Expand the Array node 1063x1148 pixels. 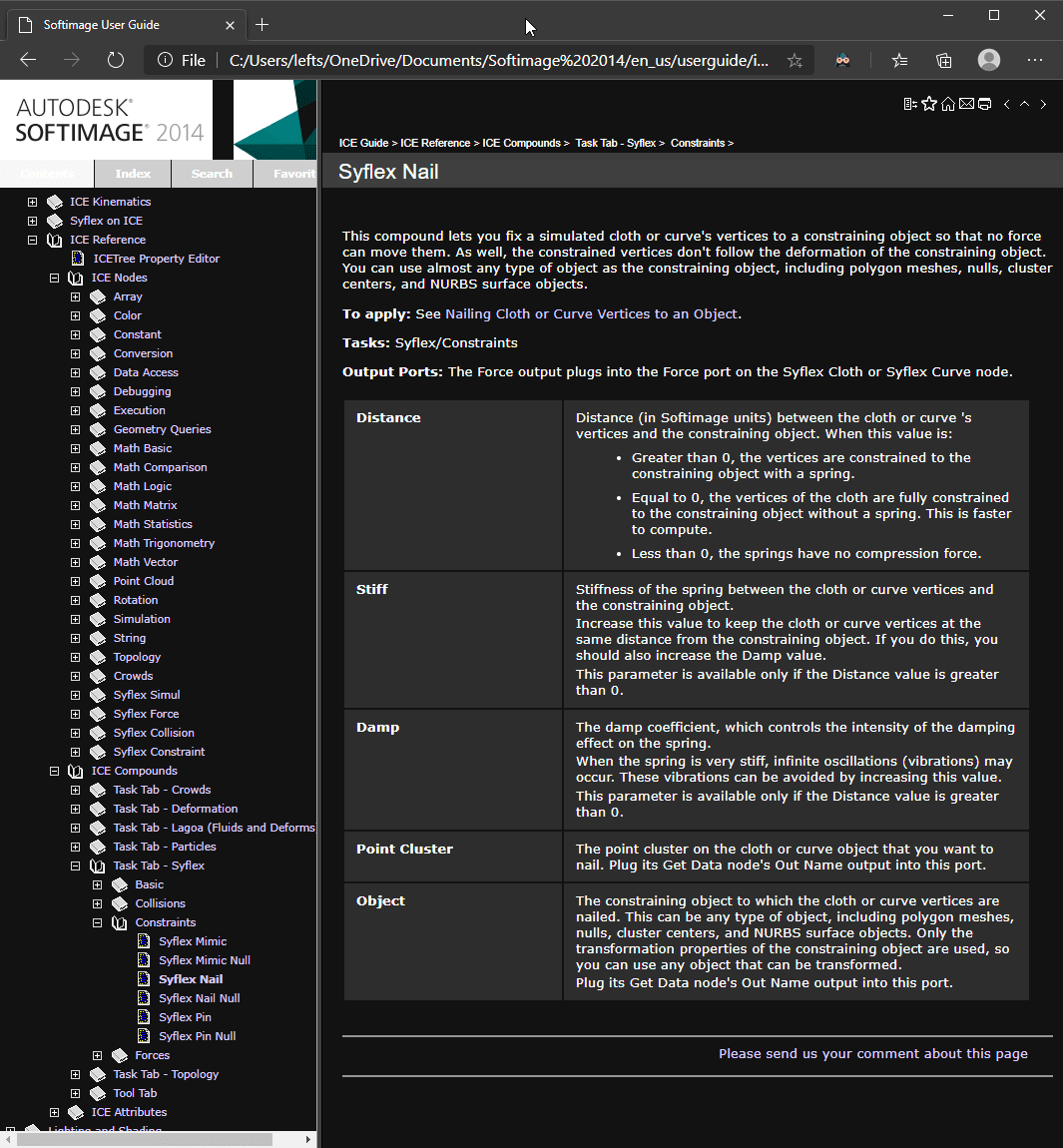[x=76, y=296]
